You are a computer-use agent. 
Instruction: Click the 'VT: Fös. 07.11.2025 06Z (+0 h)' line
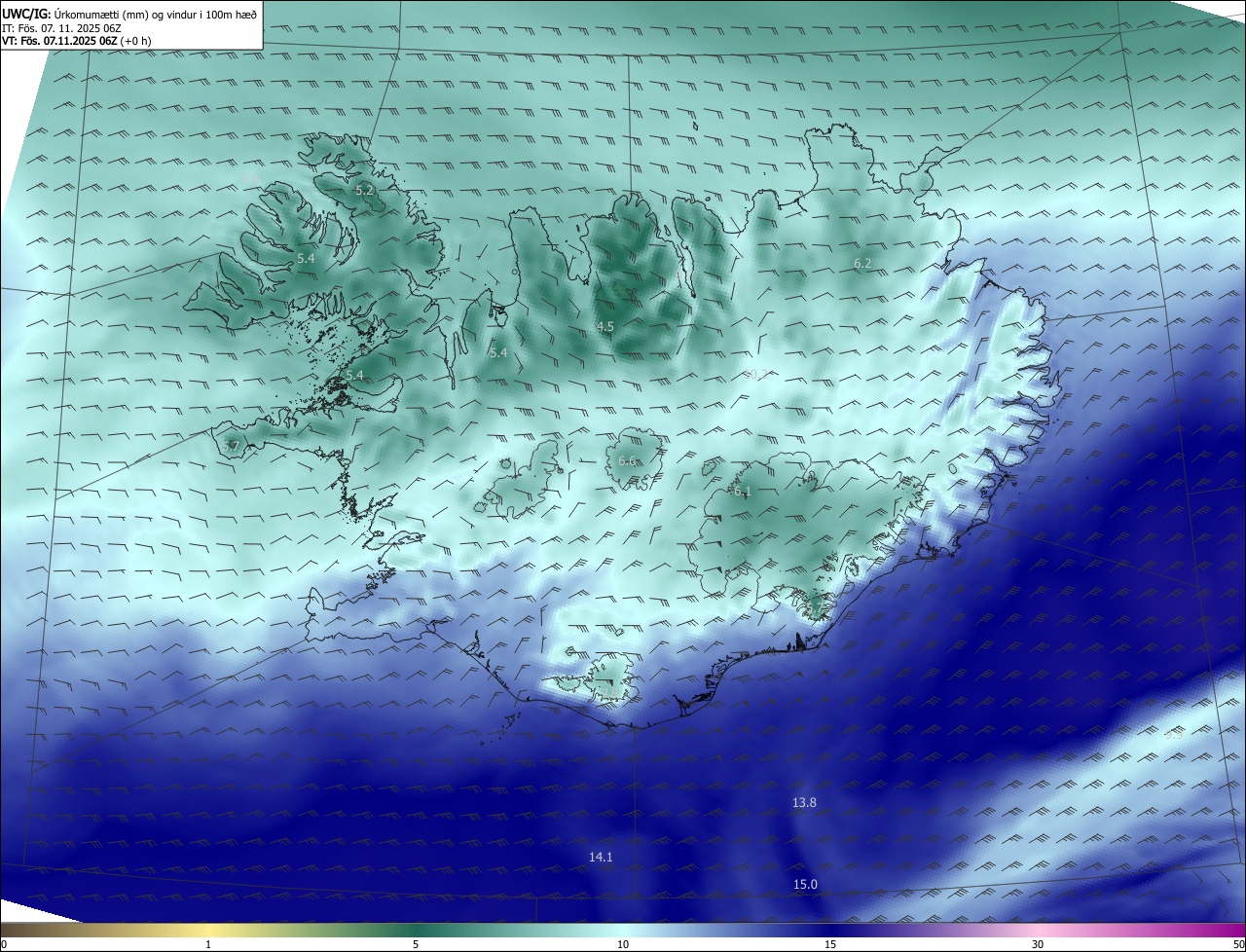76,41
